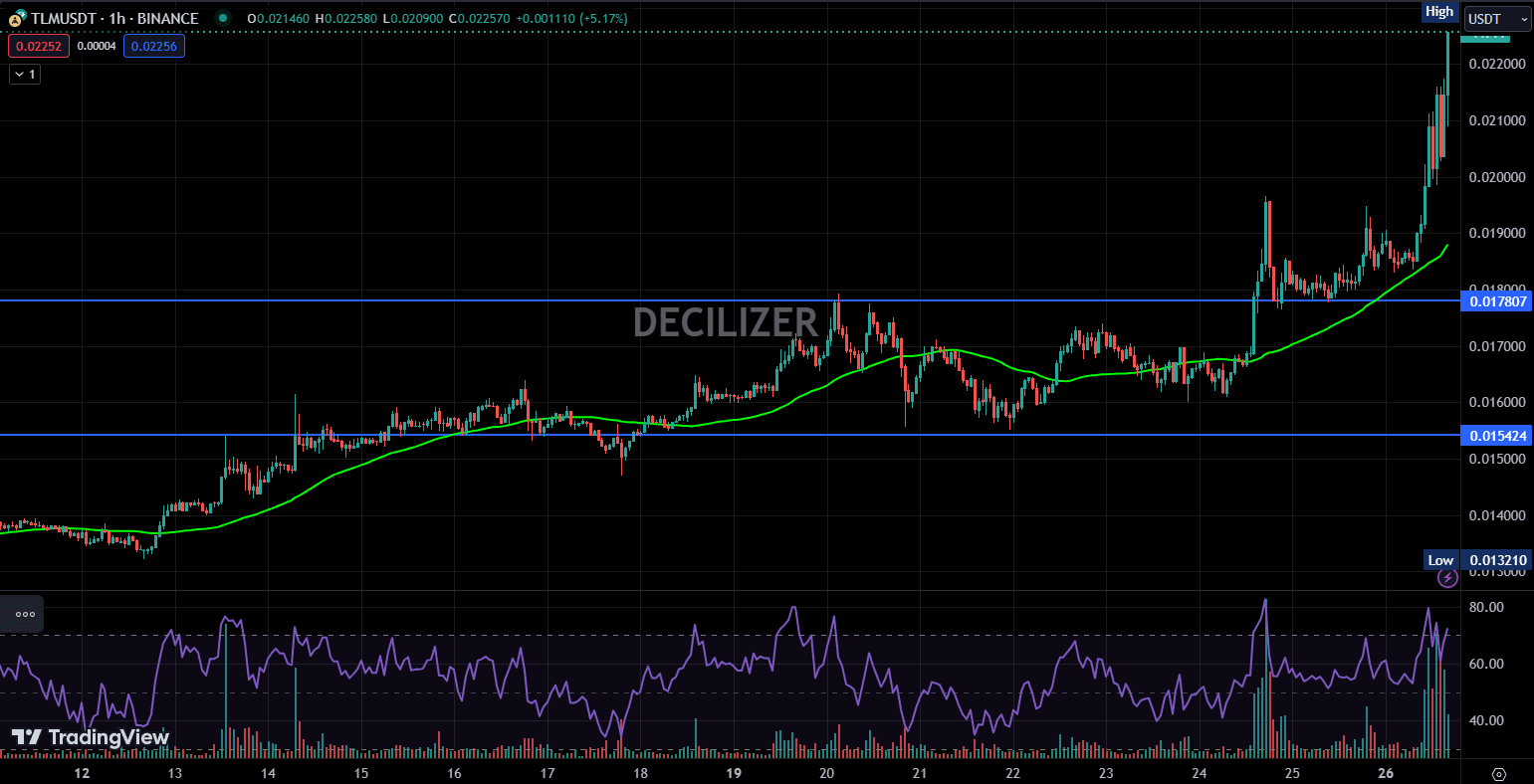The height and width of the screenshot is (784, 1534).
Task: Click the High price marker label
Action: (1439, 12)
